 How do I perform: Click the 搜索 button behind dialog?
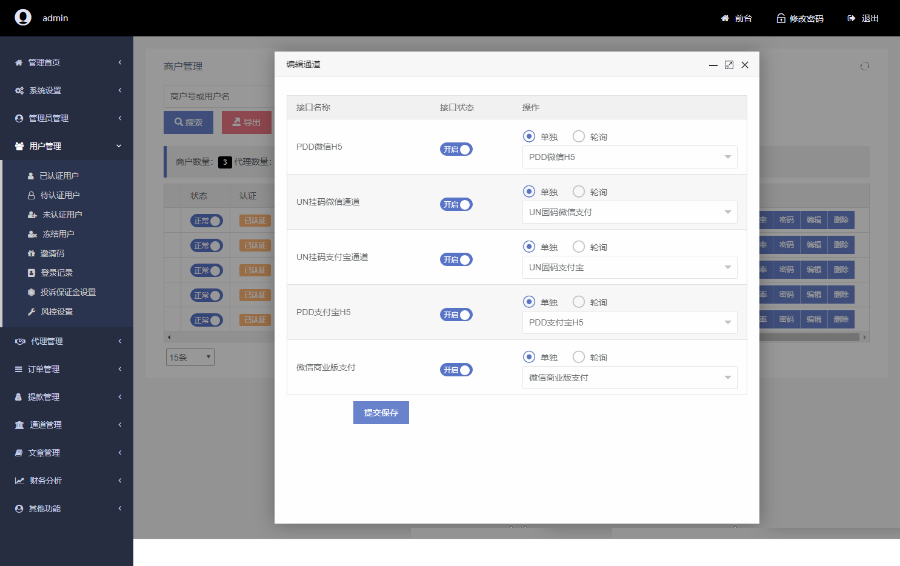(188, 122)
